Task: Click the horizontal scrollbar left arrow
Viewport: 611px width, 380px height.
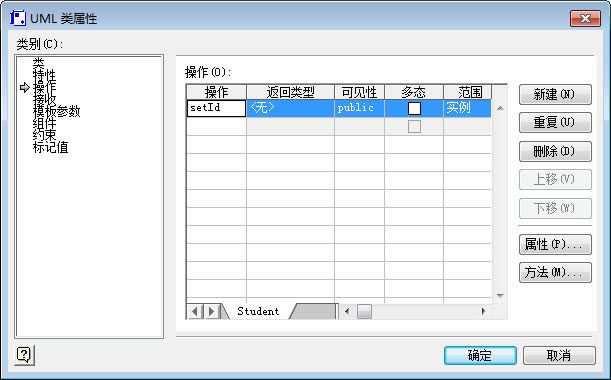Action: [347, 311]
